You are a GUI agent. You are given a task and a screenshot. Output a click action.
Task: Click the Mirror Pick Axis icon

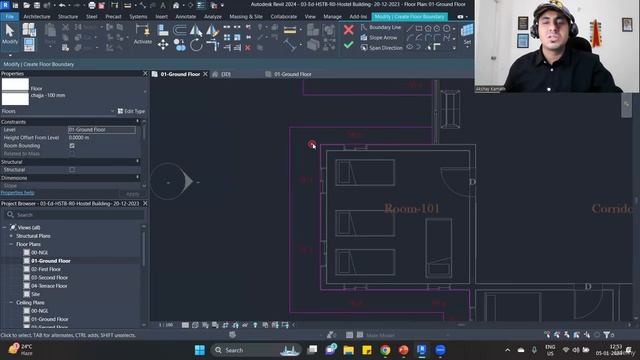click(x=196, y=30)
